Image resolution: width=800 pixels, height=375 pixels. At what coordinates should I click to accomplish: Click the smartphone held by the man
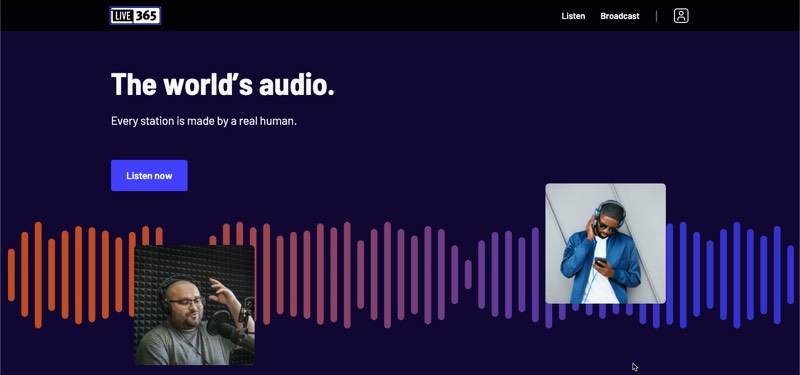pyautogui.click(x=601, y=262)
